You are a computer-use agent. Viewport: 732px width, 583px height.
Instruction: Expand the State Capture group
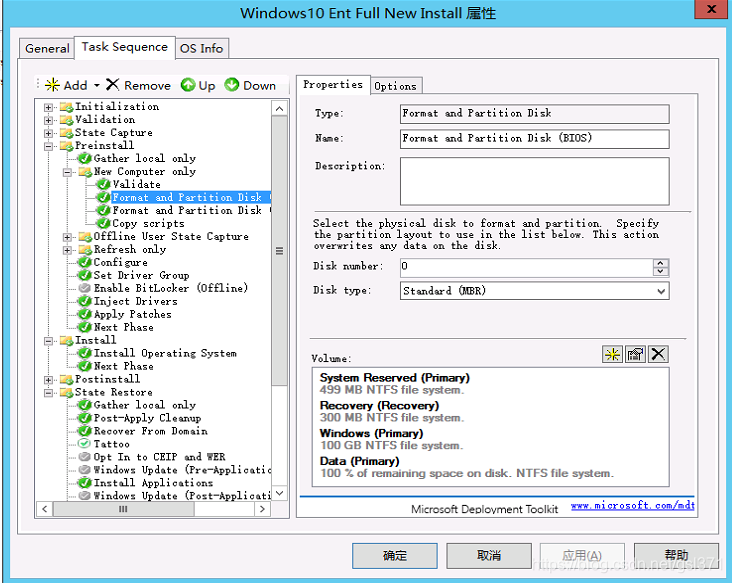click(48, 133)
